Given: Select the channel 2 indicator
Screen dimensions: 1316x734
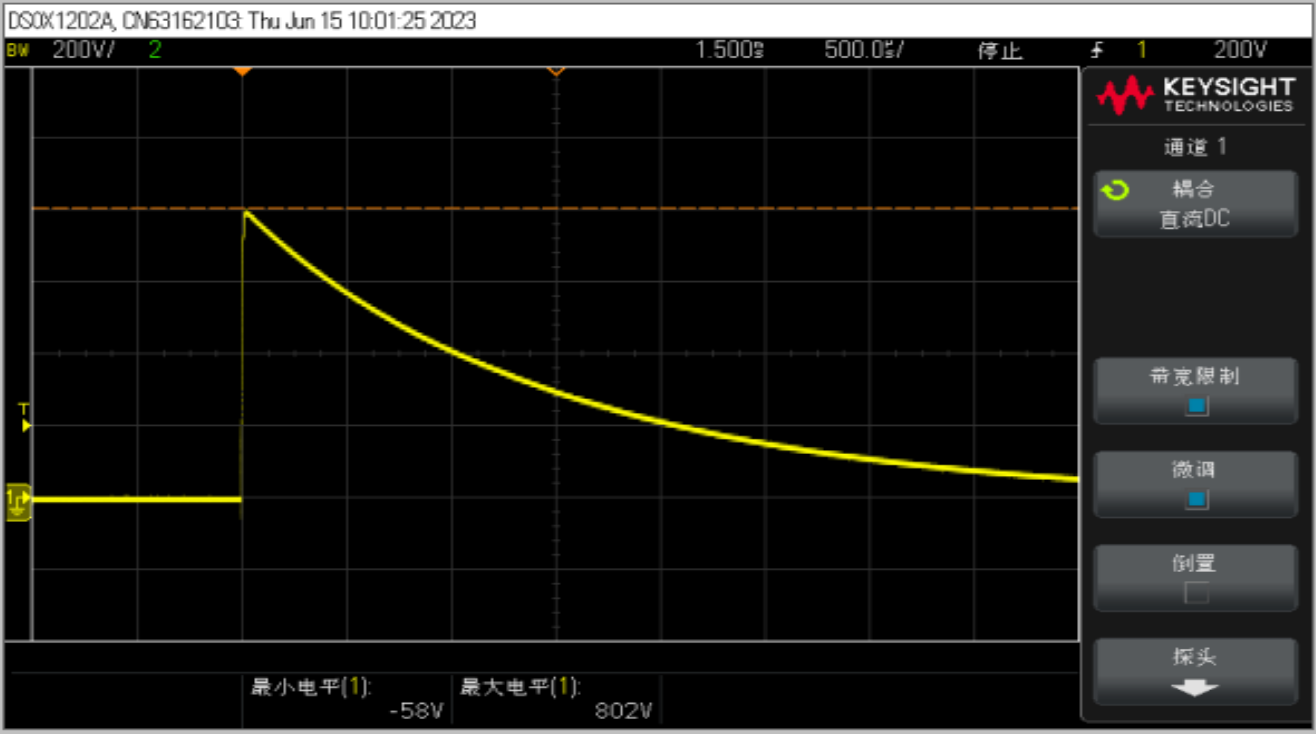Looking at the screenshot, I should click(154, 50).
